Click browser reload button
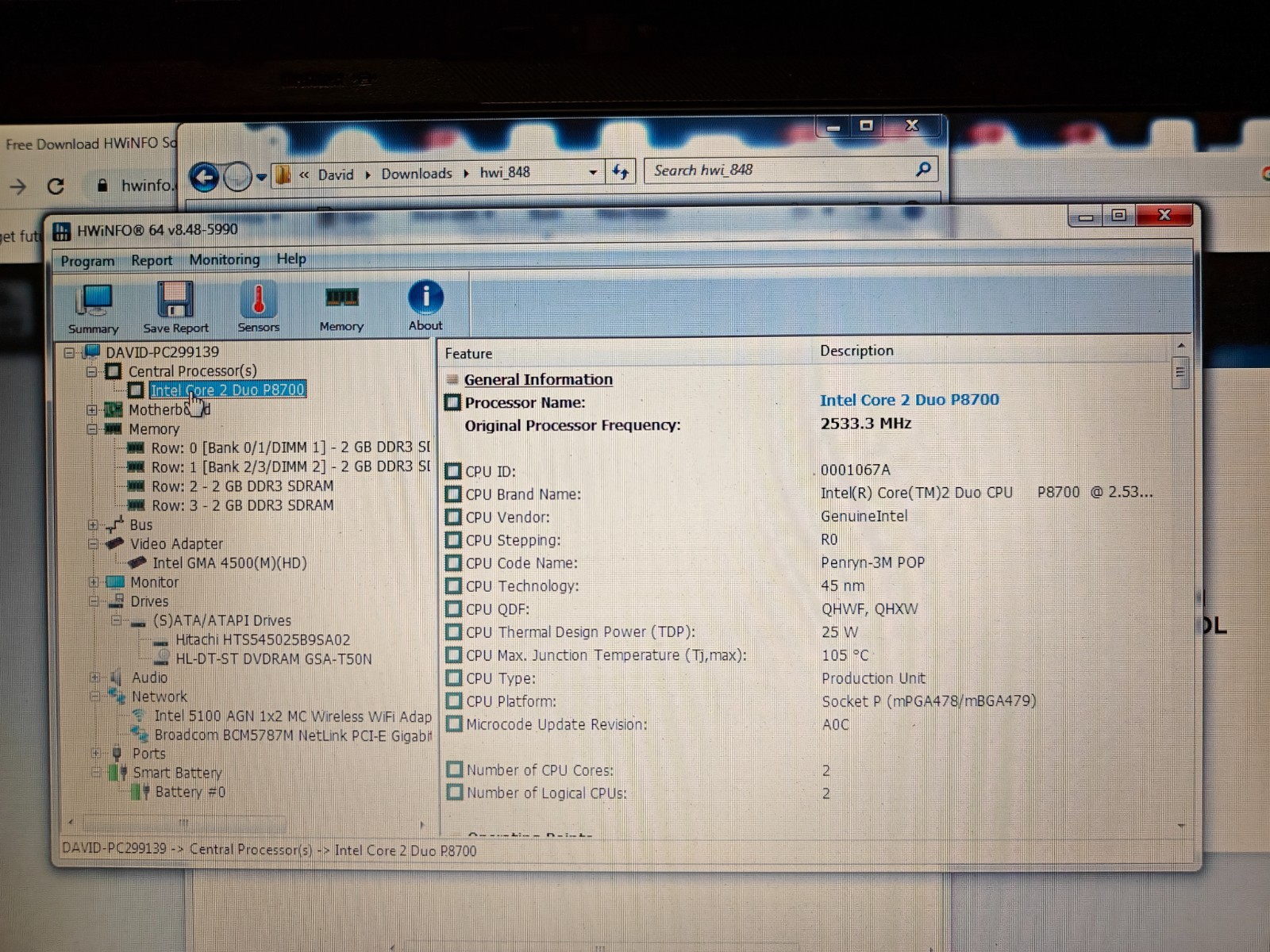This screenshot has width=1270, height=952. point(56,186)
